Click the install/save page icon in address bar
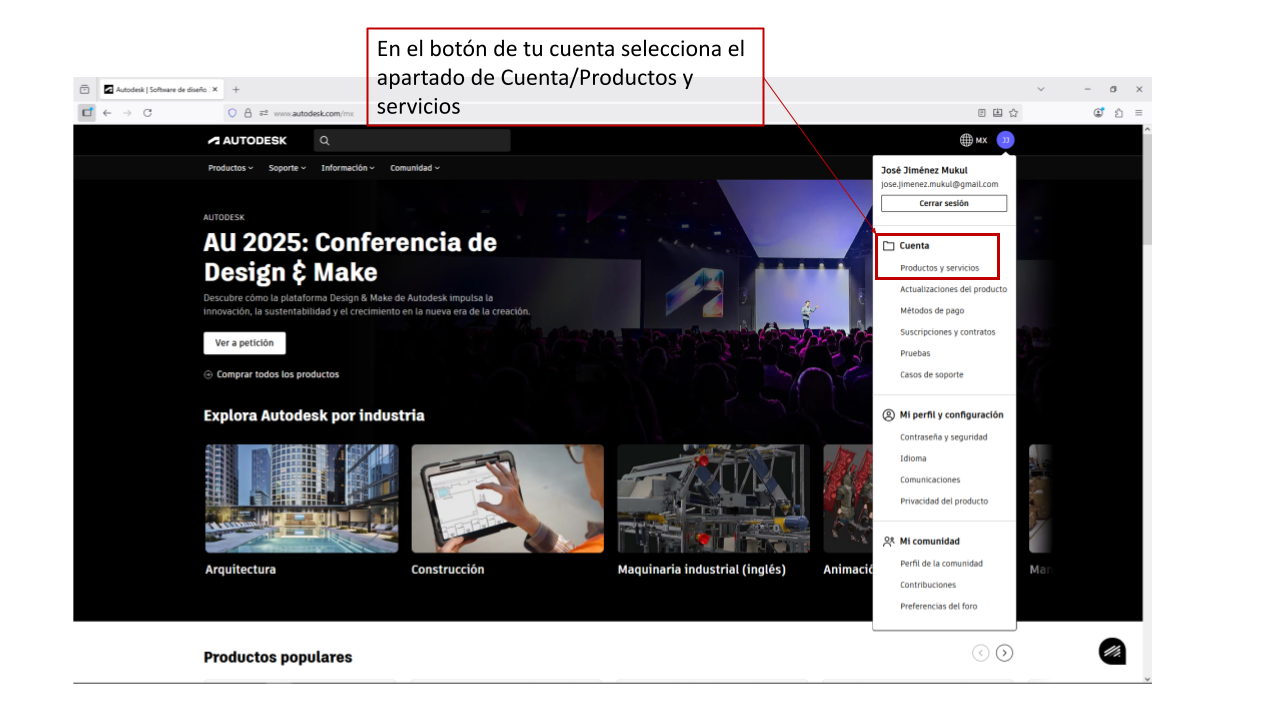The image size is (1280, 720). pyautogui.click(x=998, y=113)
